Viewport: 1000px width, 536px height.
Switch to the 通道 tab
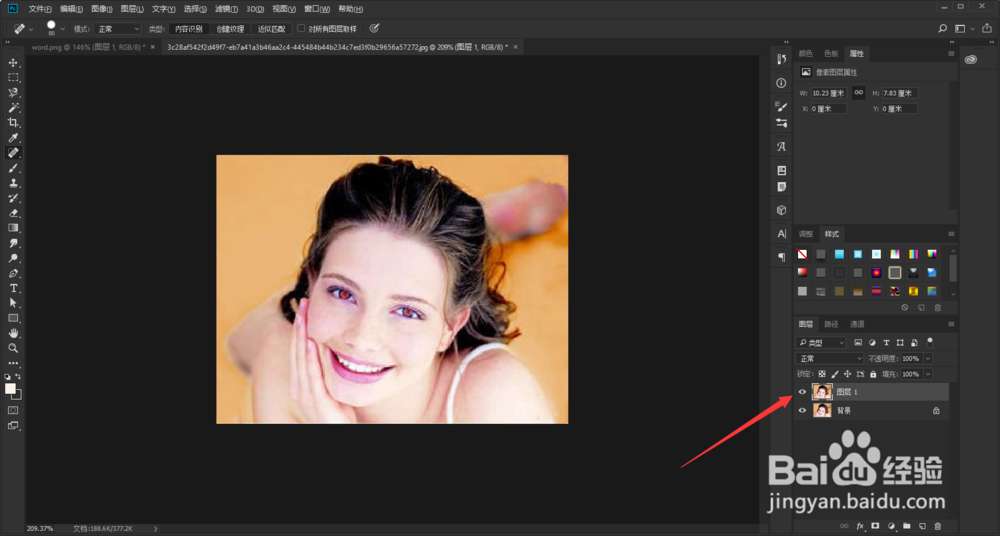tap(857, 324)
